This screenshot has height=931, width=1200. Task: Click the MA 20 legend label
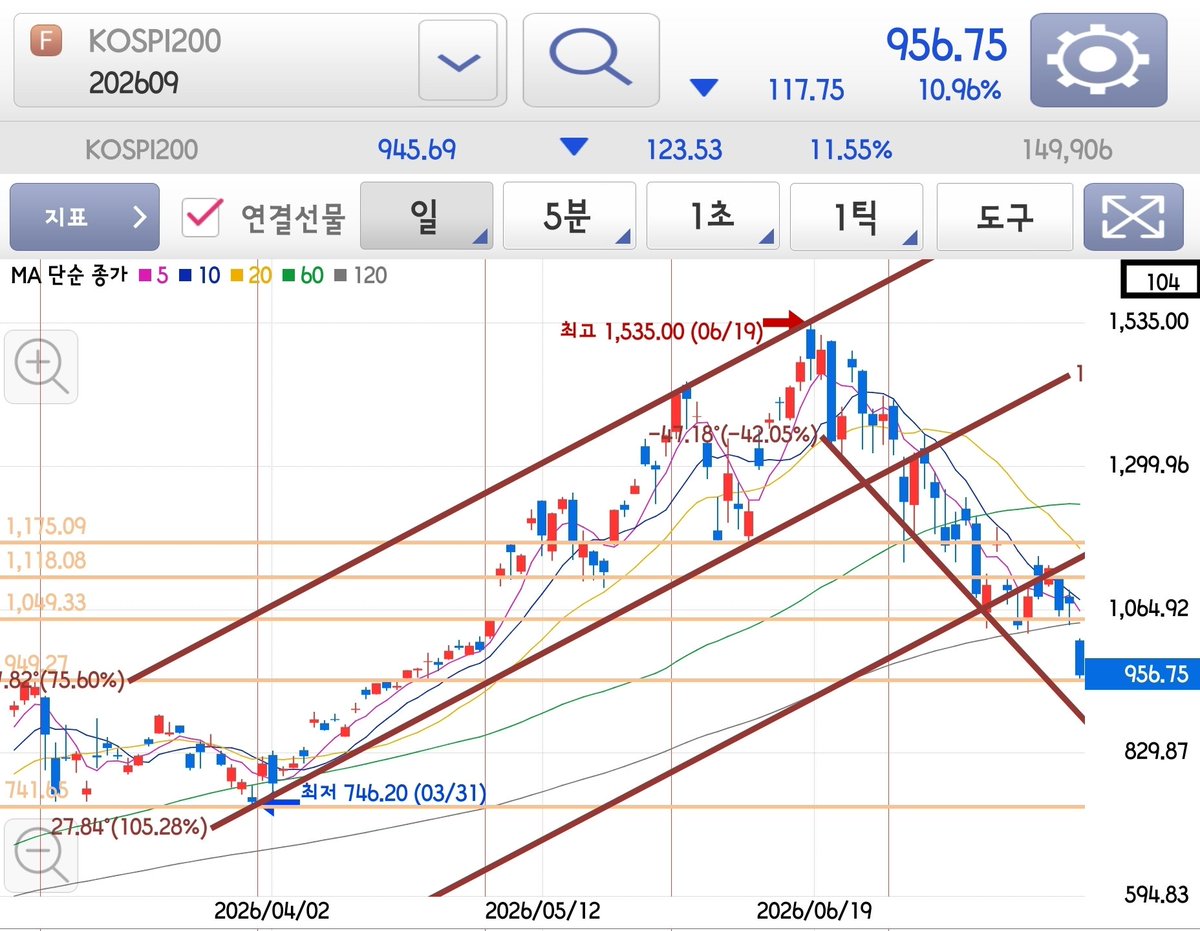pyautogui.click(x=252, y=275)
